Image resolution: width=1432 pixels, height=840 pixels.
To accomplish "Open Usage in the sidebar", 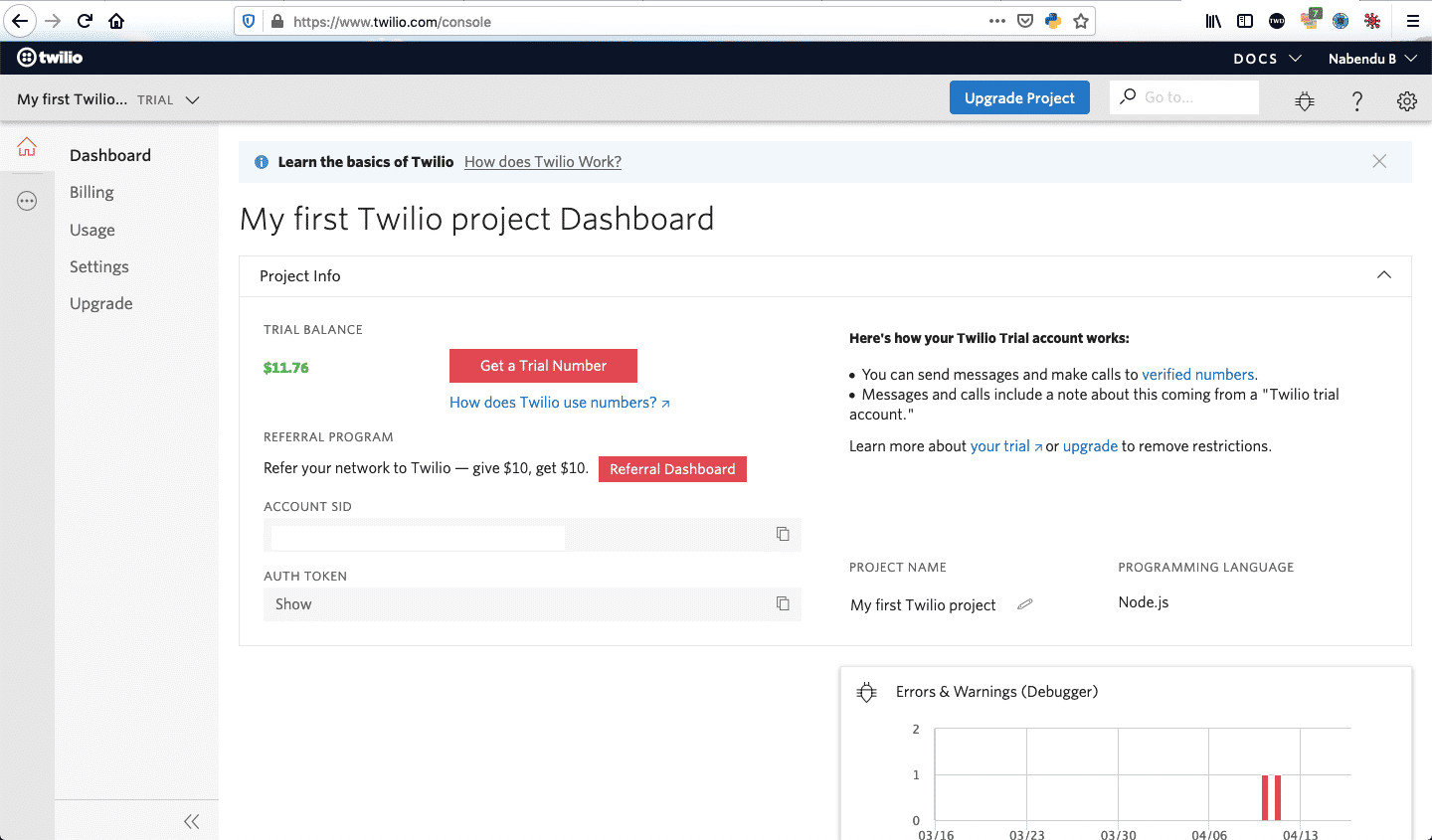I will click(92, 230).
